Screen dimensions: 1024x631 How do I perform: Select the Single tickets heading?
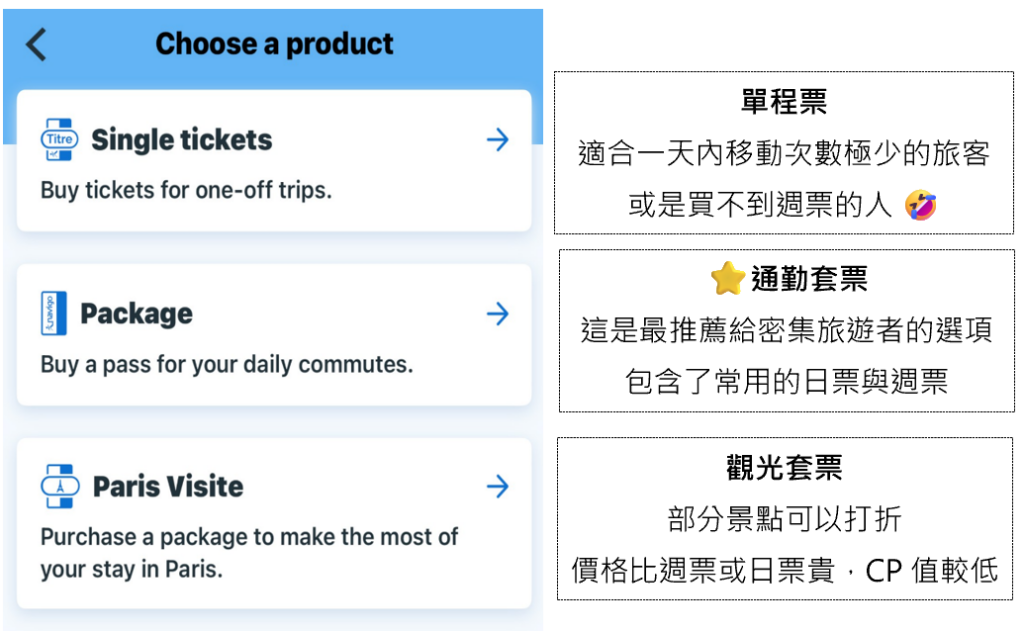(x=181, y=140)
